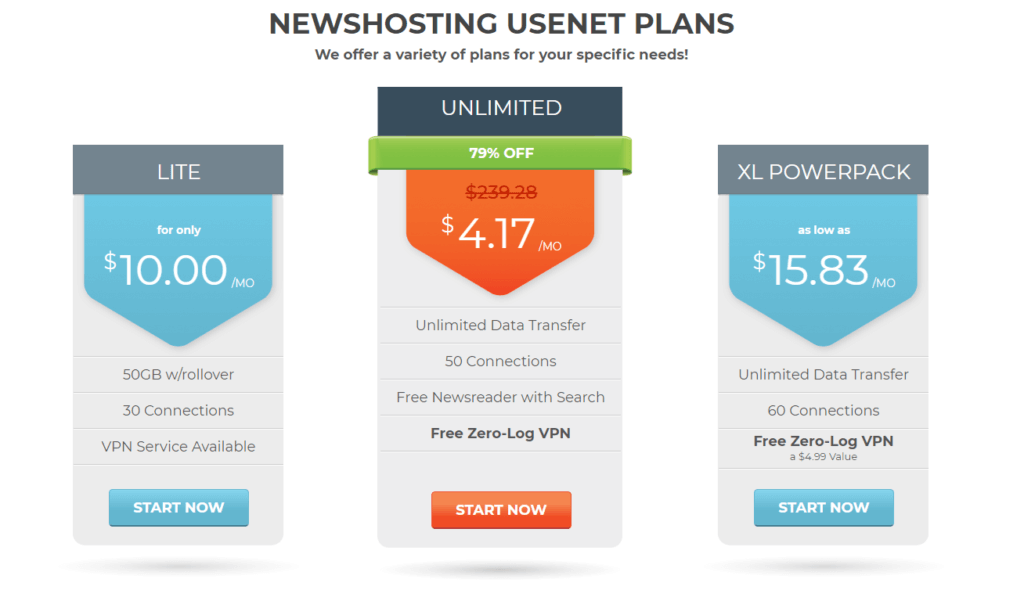Click the START NOW button under Lite plan
The height and width of the screenshot is (608, 1024).
[x=178, y=507]
